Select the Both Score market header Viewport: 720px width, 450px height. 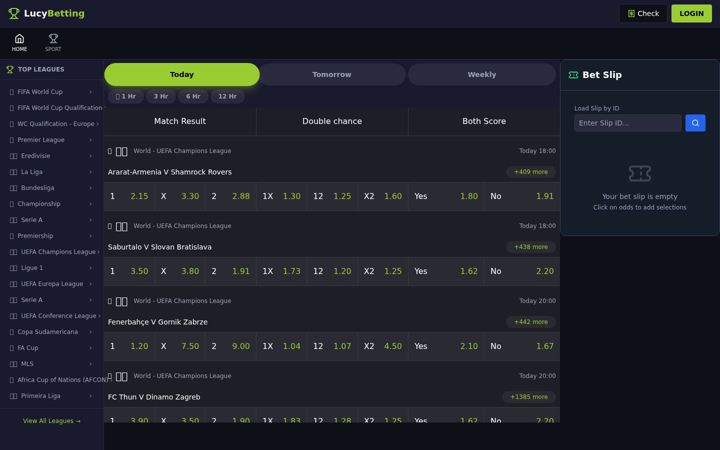(484, 121)
